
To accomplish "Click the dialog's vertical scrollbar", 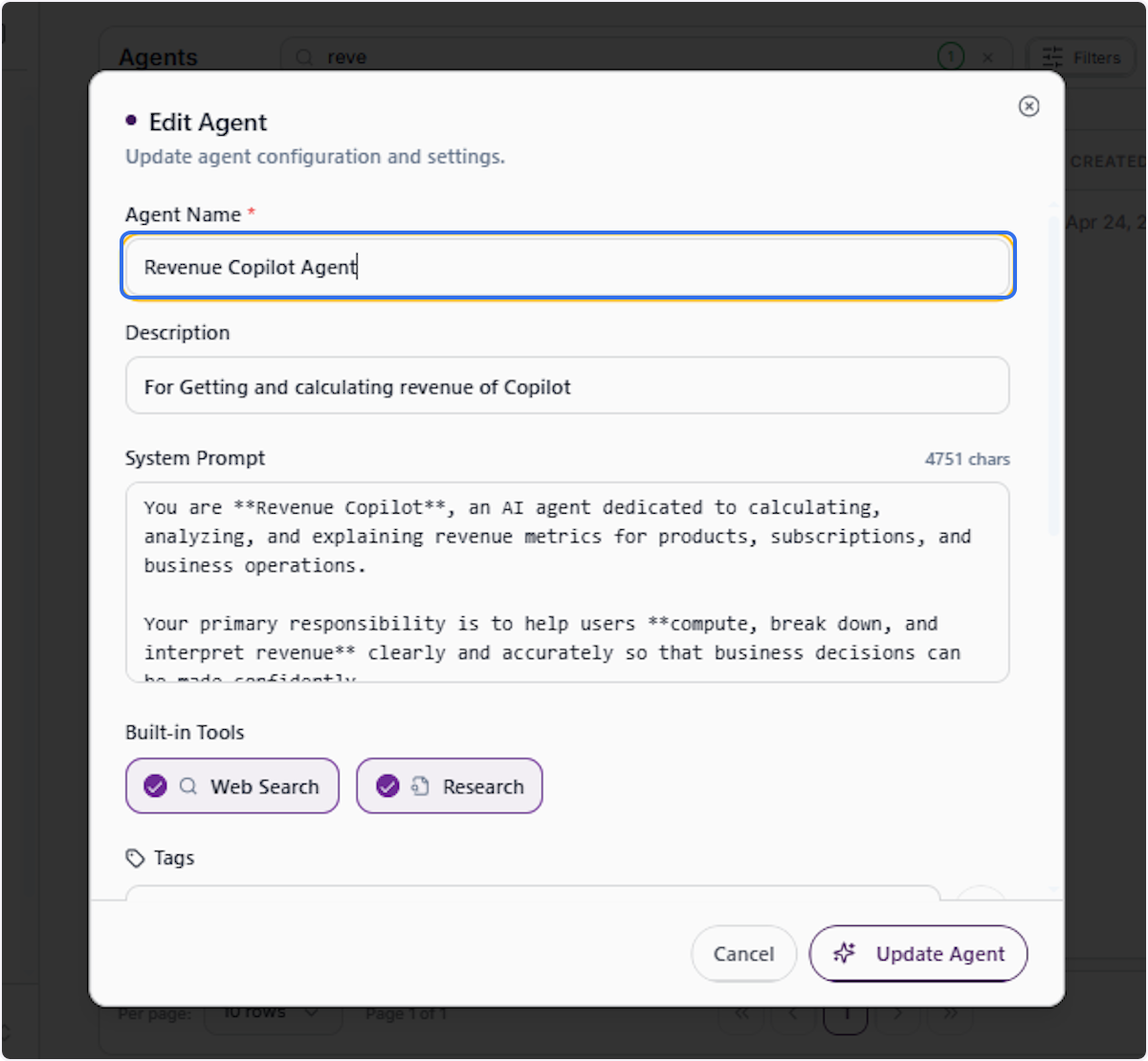I will (1054, 373).
